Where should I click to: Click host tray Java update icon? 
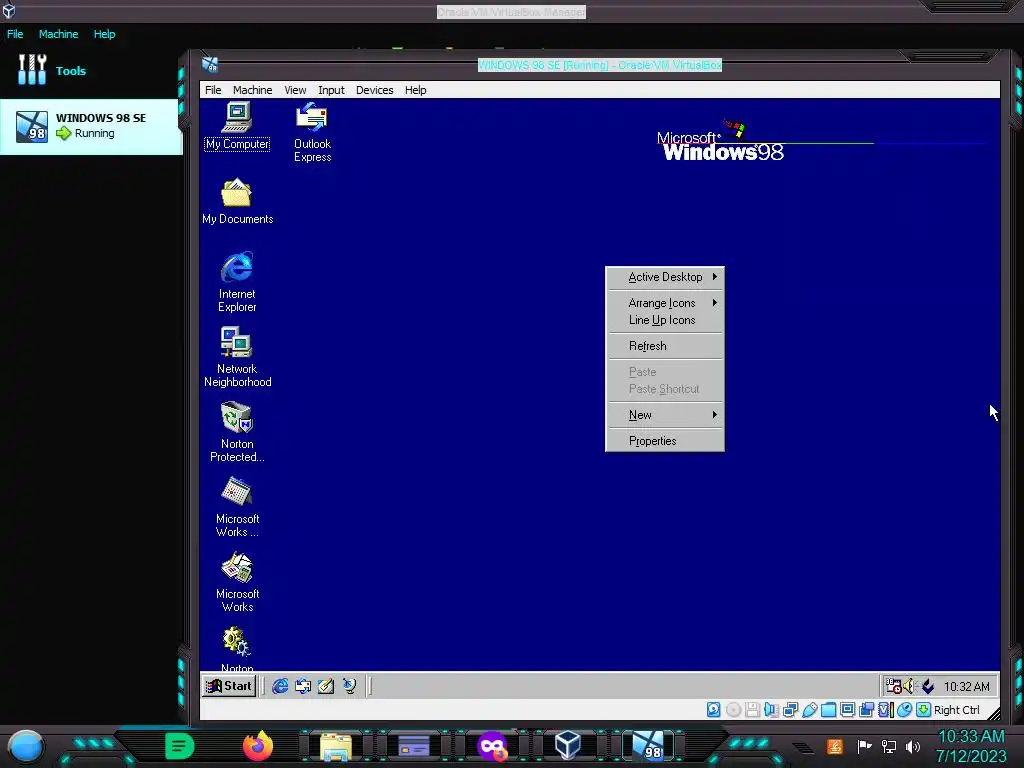pos(835,746)
